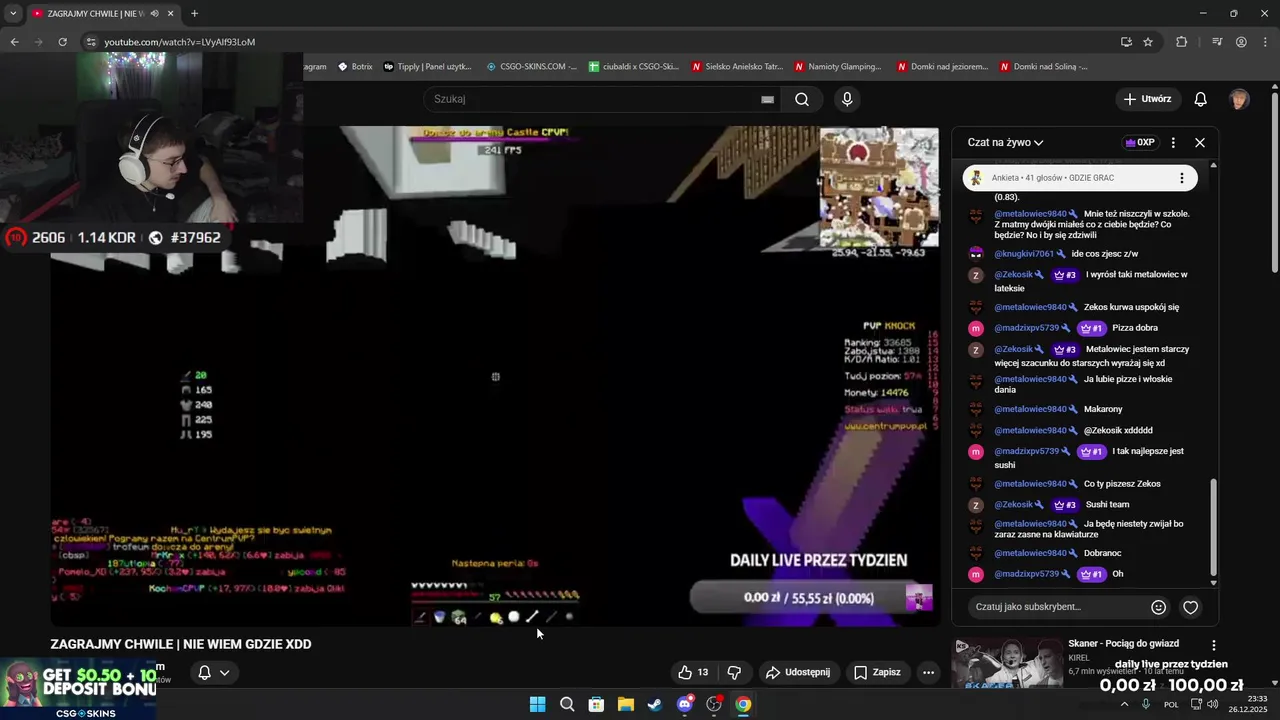The image size is (1280, 720).
Task: Open Discord from the taskbar
Action: [685, 704]
